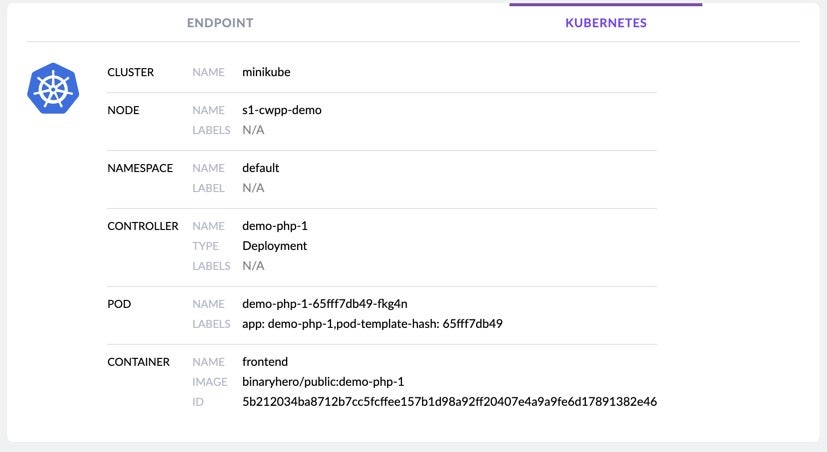Click the NODE section heading

(x=123, y=110)
